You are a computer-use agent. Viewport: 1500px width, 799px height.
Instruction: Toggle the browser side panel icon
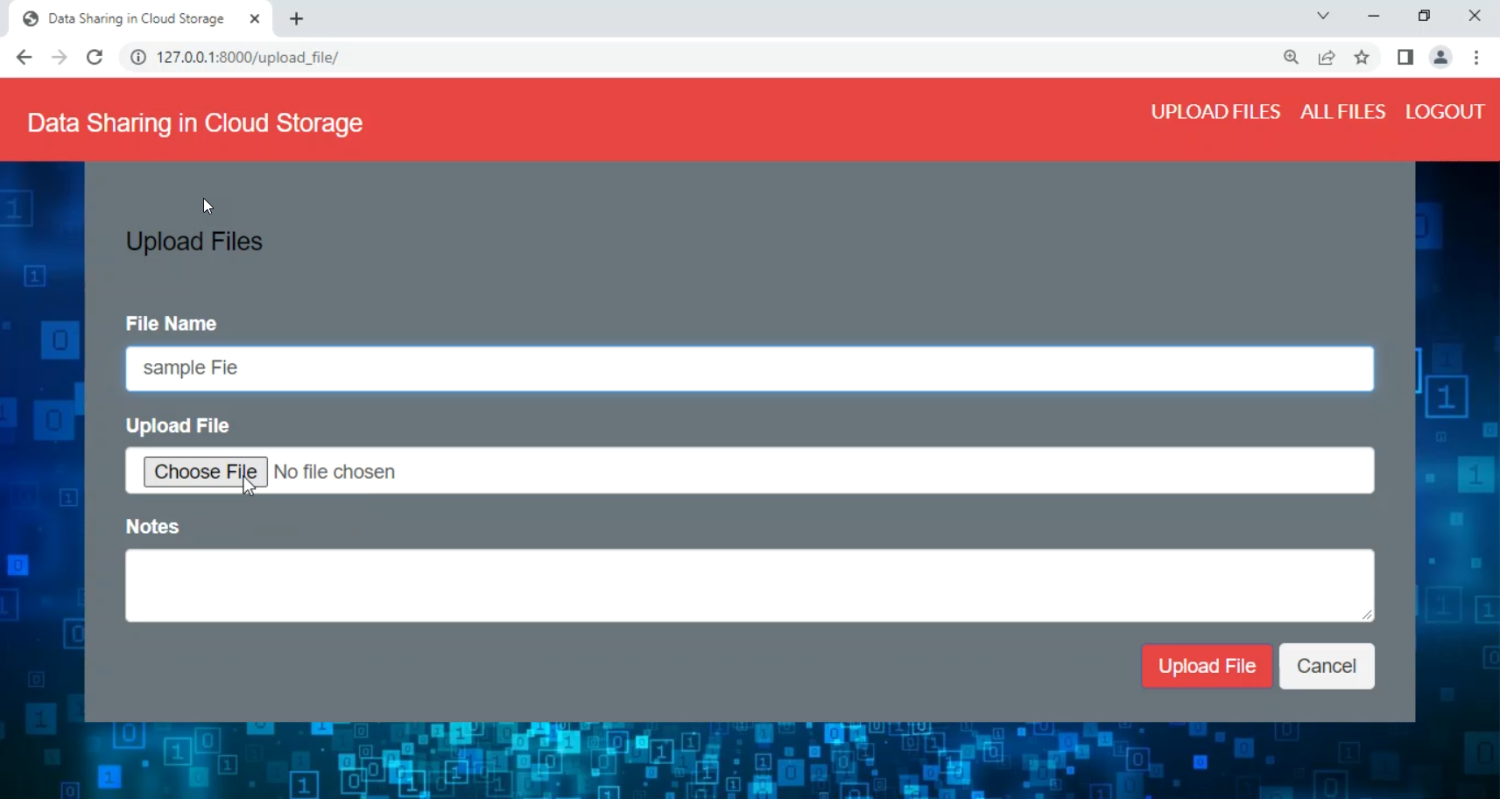1405,57
